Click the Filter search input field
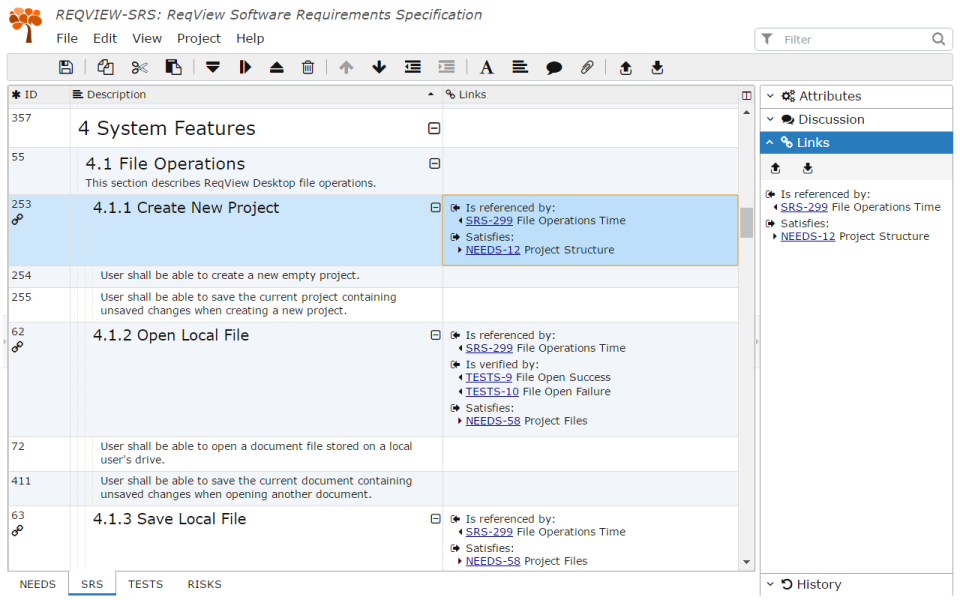Viewport: 960px width, 600px height. click(x=853, y=39)
